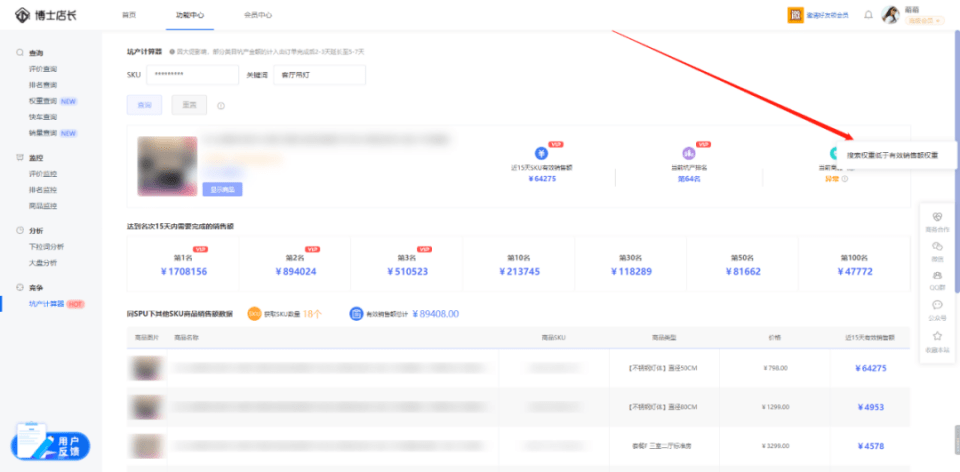Viewport: 960px width, 472px height.
Task: Click the 博士店长 logo
Action: 47,15
